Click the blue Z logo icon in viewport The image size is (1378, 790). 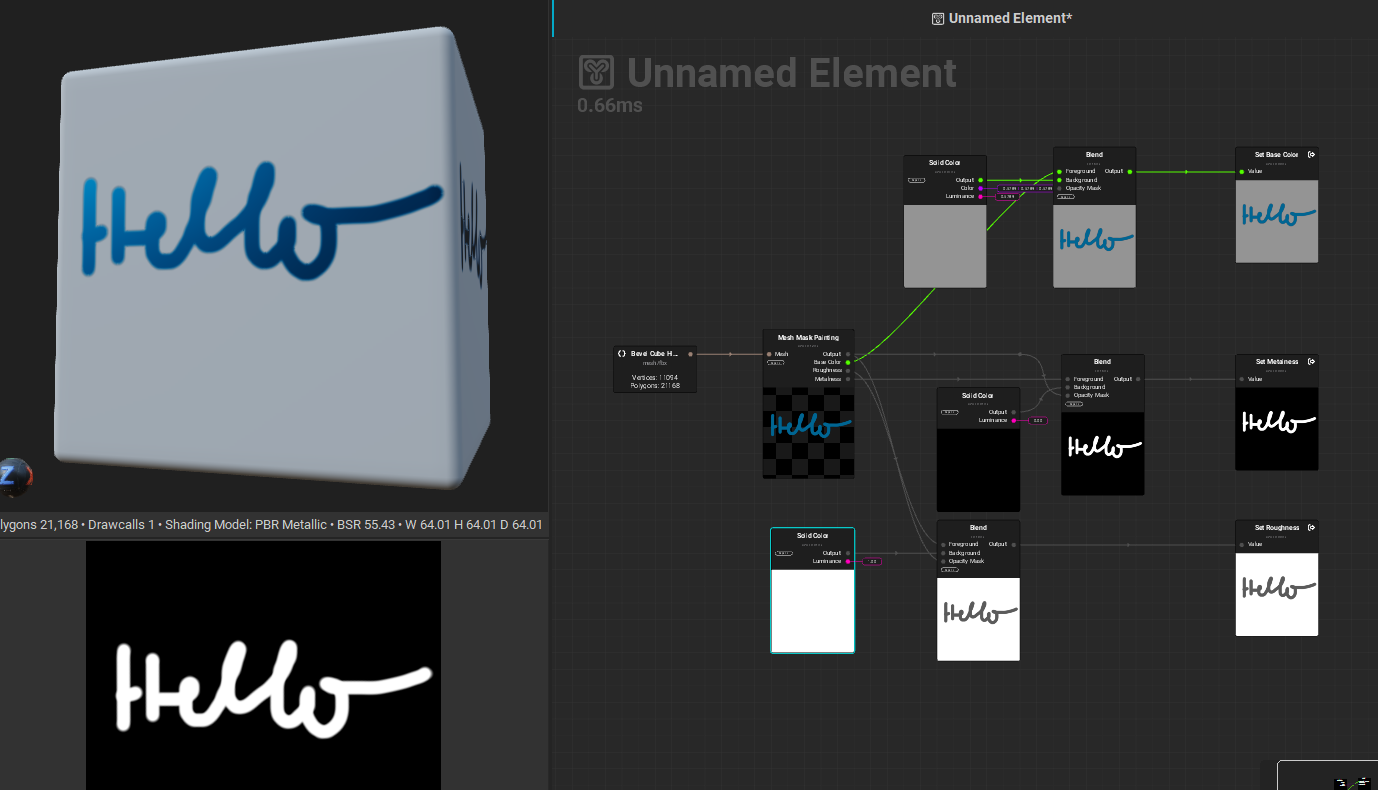tap(12, 478)
